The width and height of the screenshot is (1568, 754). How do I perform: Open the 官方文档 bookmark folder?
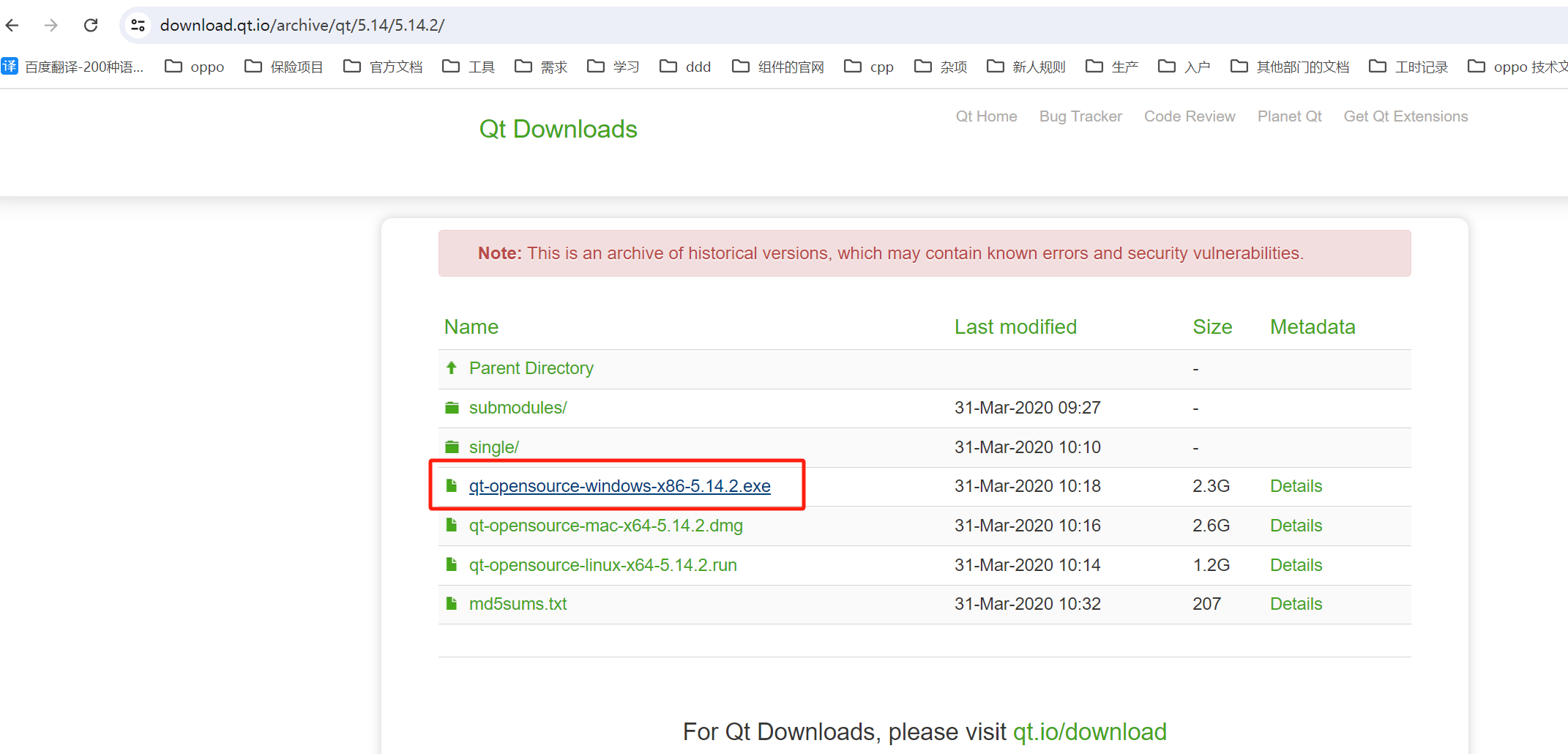click(383, 67)
